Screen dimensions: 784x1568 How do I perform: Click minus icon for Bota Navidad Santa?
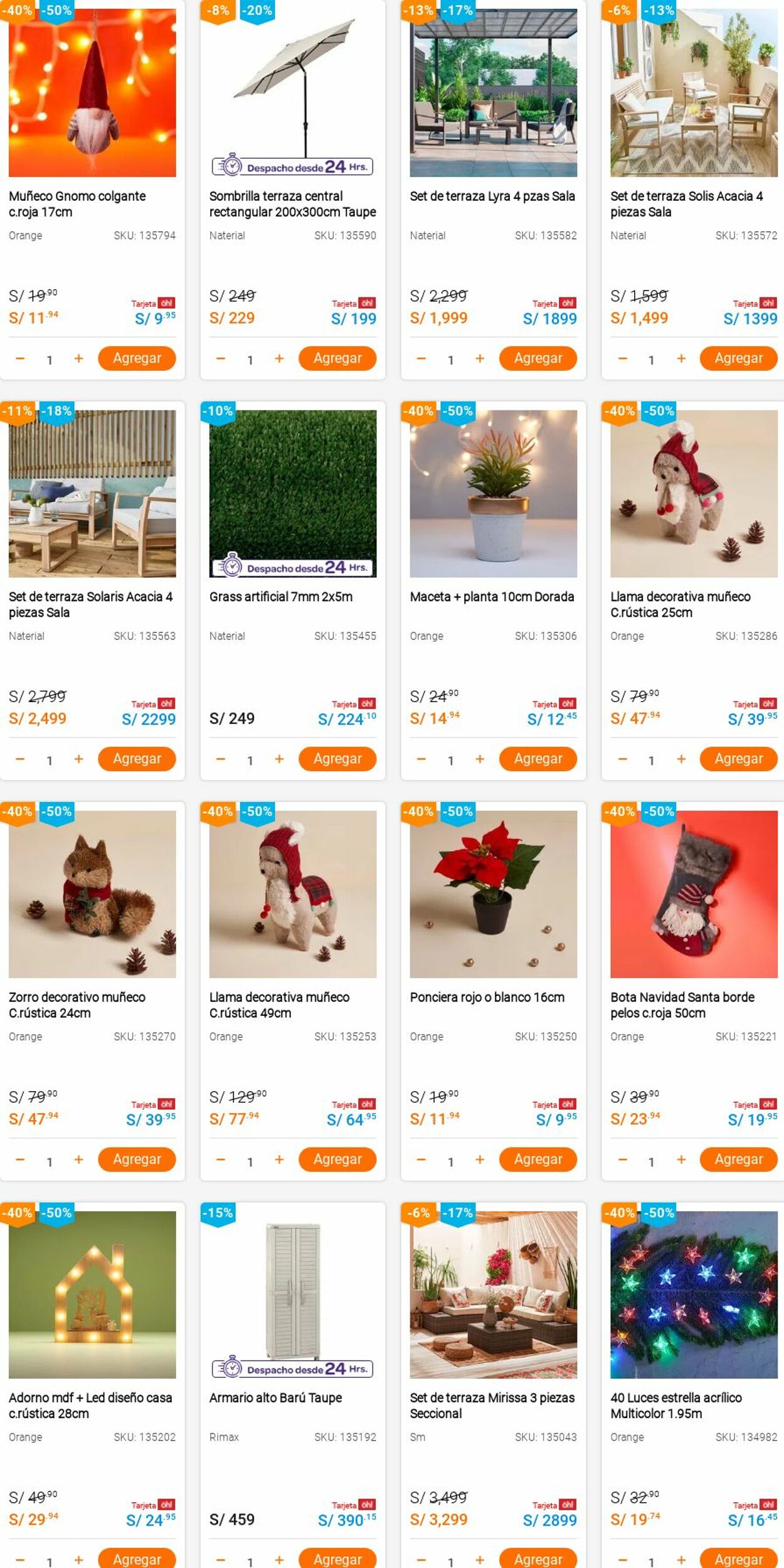[x=622, y=1160]
